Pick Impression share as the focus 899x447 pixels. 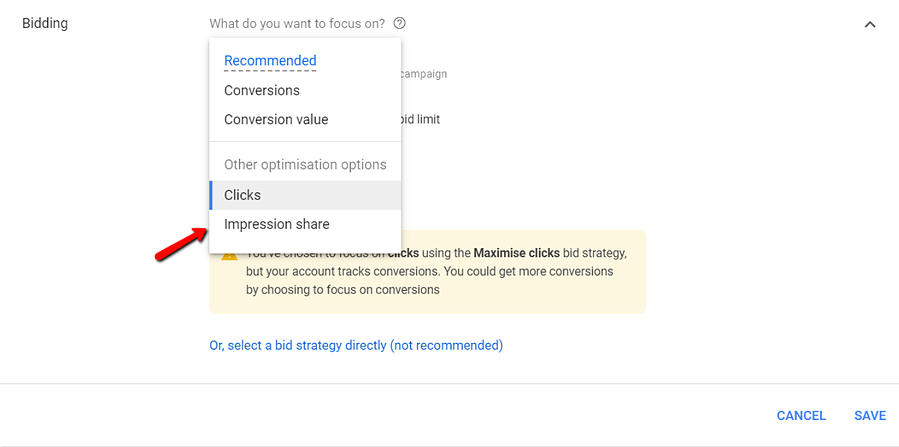[277, 224]
